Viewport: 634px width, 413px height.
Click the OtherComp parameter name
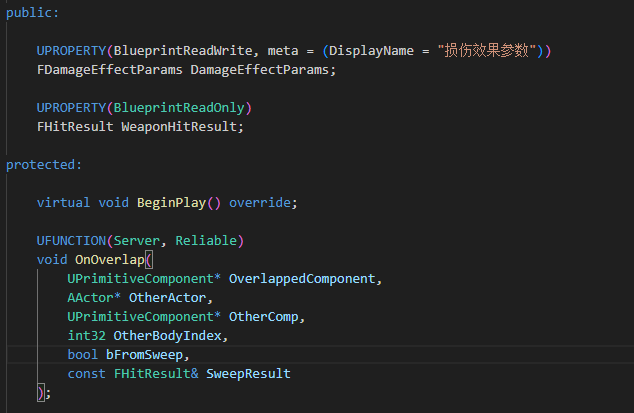coord(264,317)
